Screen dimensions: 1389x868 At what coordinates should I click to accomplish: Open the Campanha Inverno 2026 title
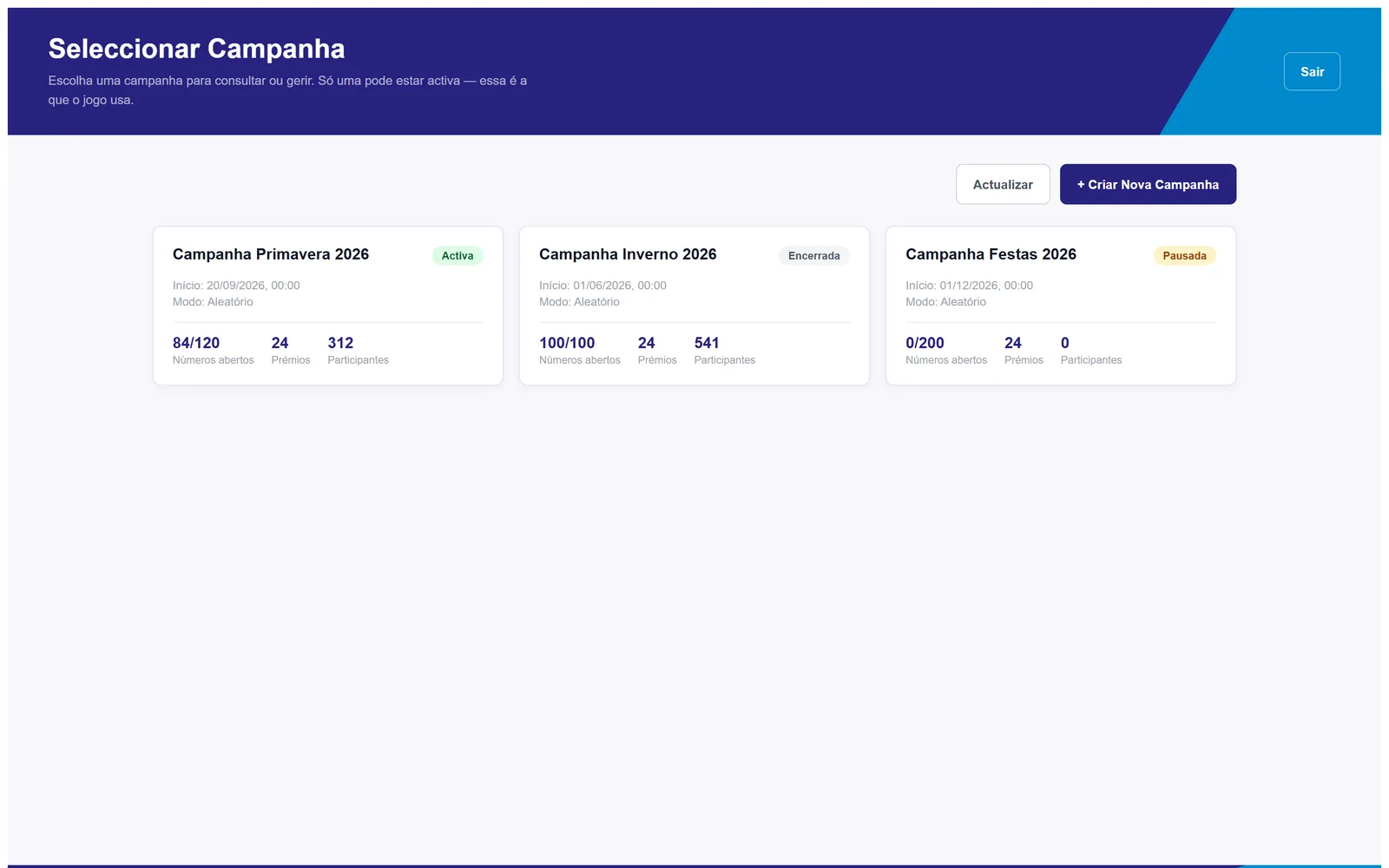(628, 254)
